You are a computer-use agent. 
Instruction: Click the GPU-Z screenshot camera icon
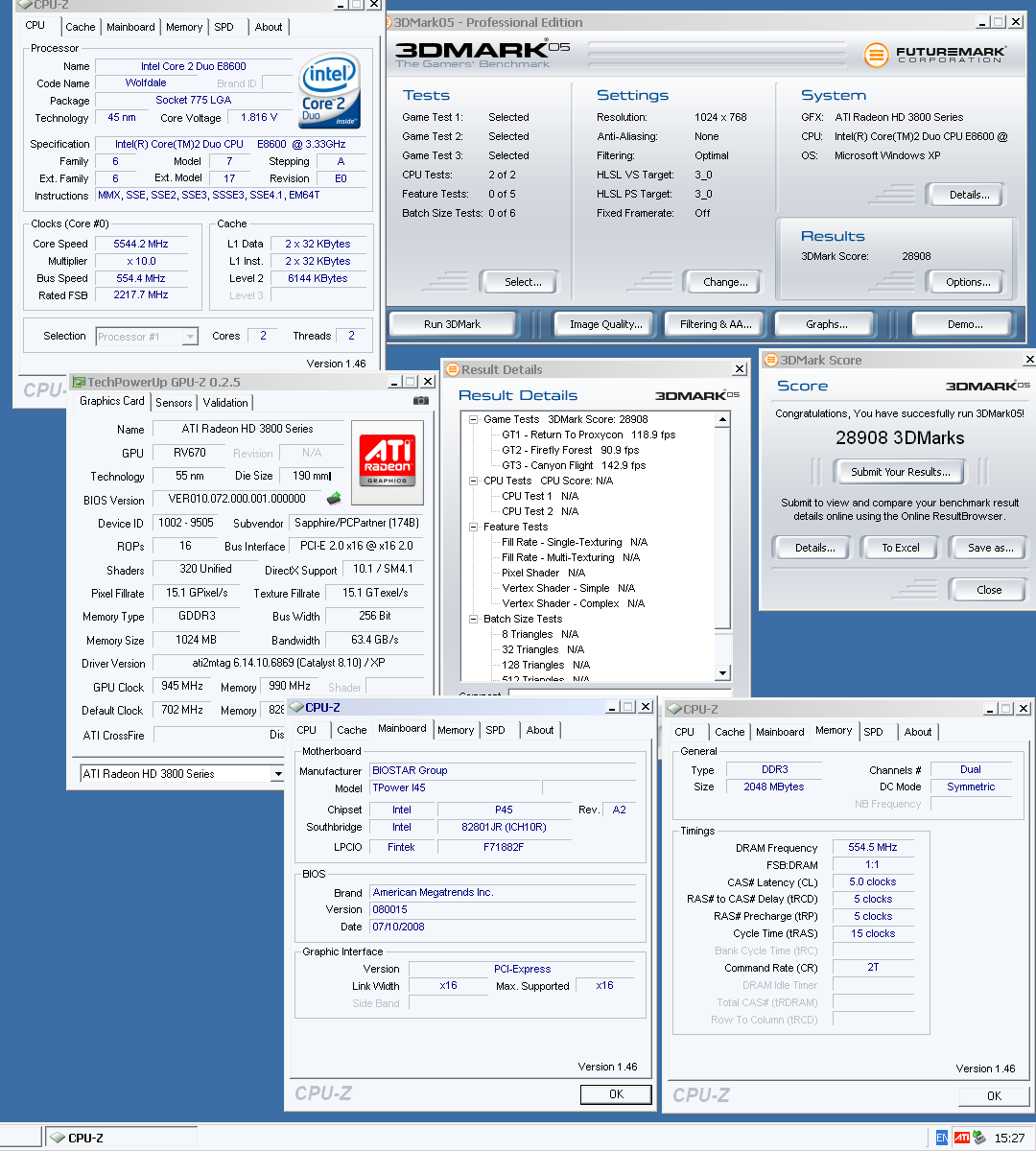coord(420,401)
